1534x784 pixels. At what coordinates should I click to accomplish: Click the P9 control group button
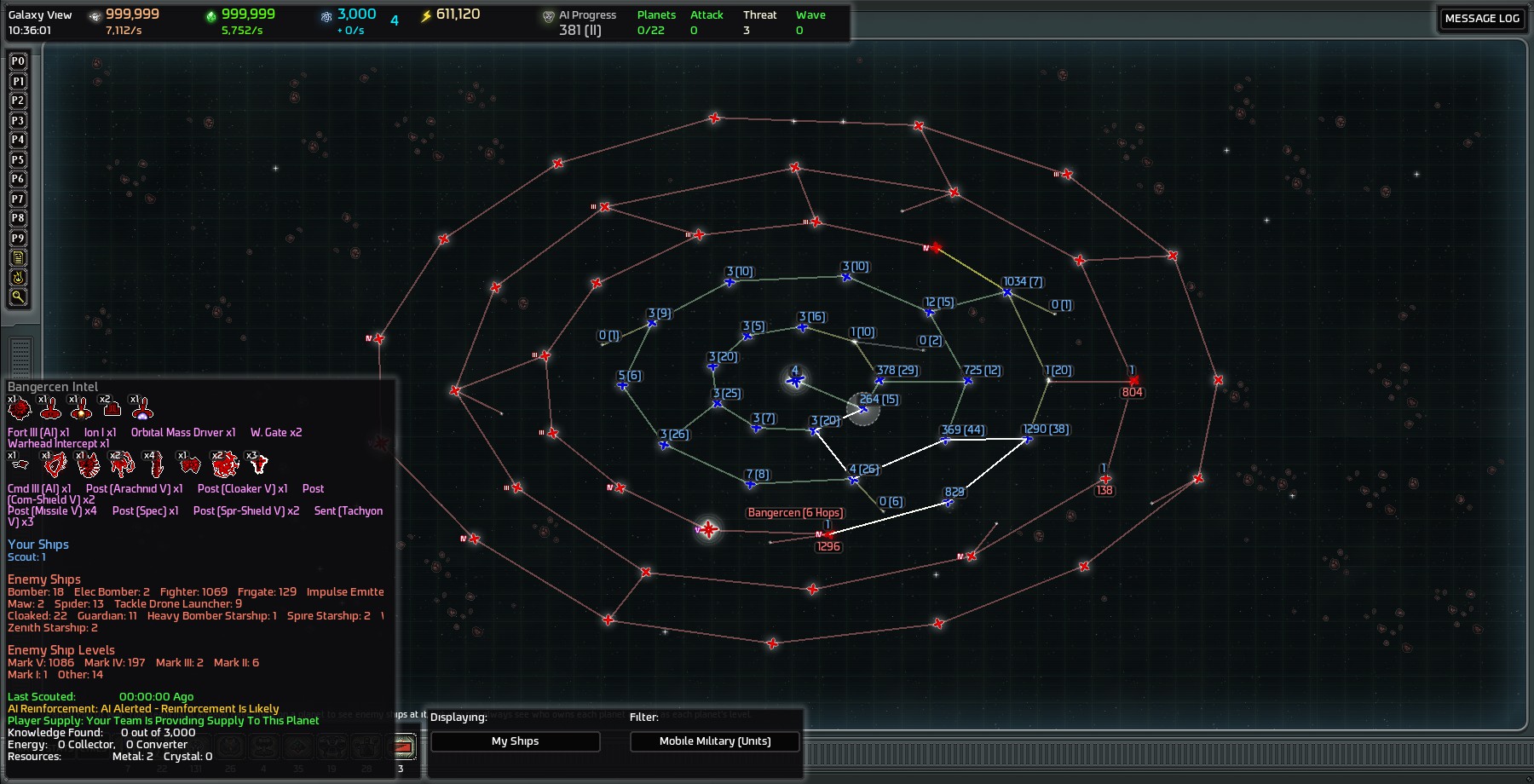(x=18, y=238)
